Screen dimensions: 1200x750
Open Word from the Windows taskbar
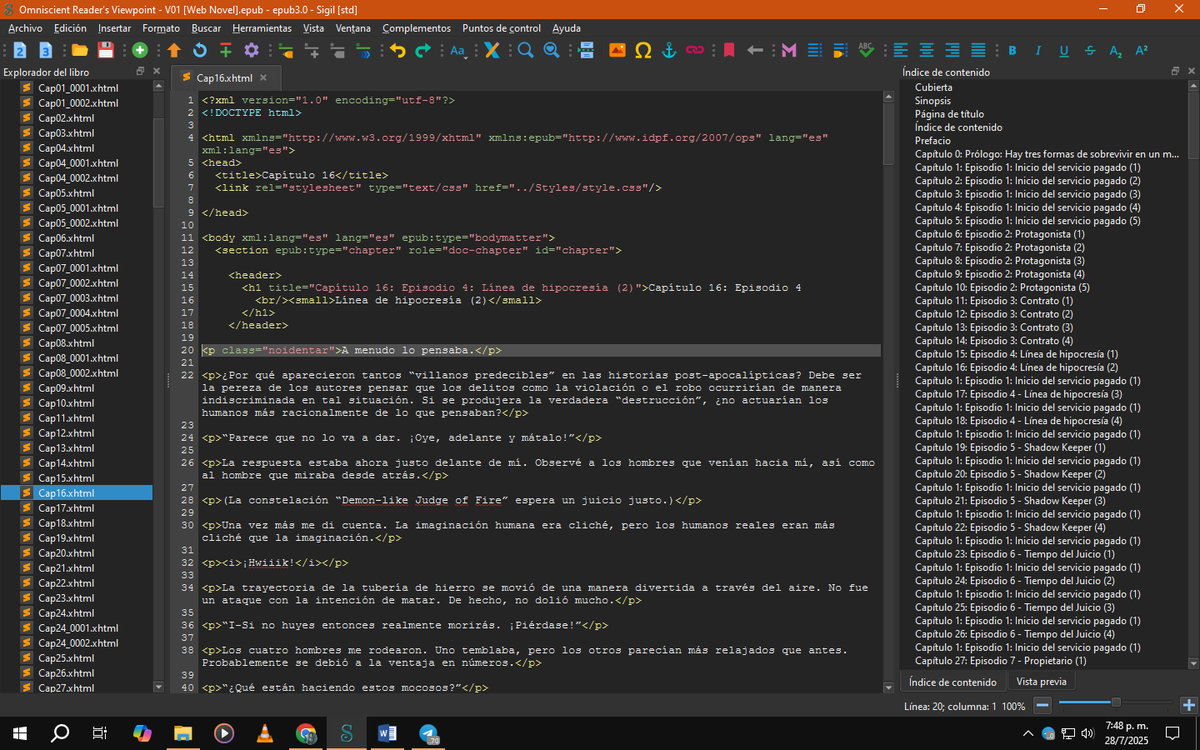388,733
